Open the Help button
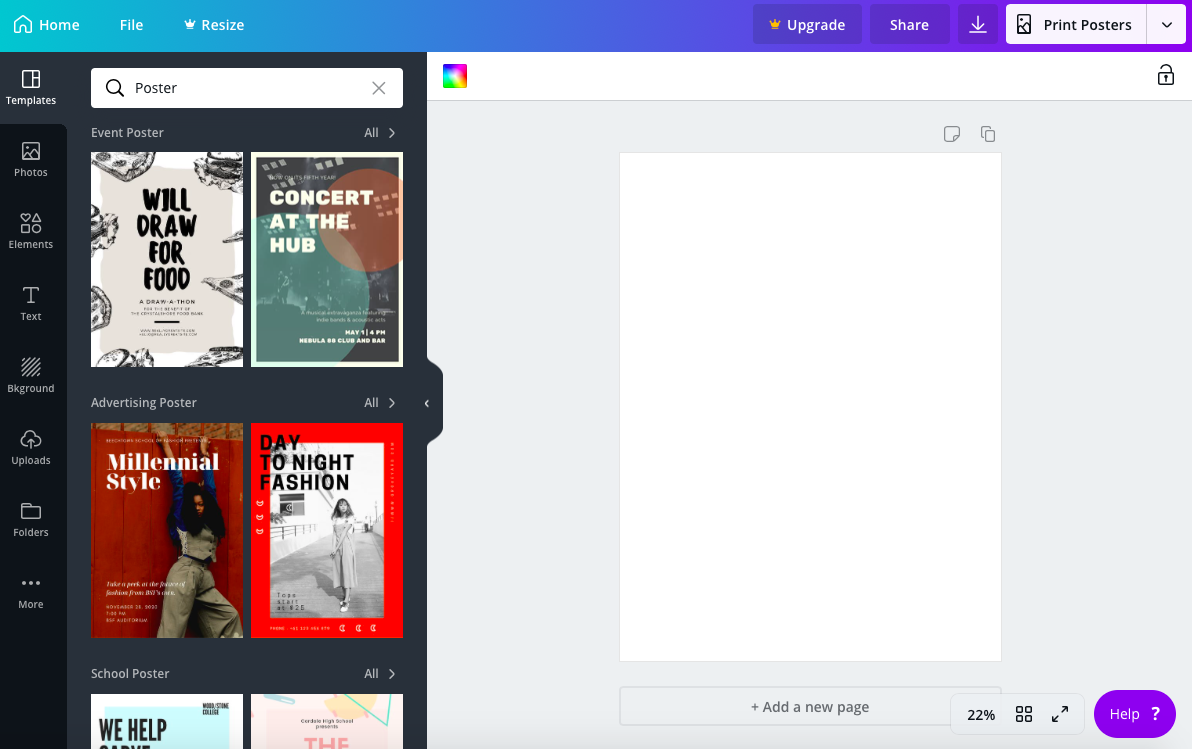Image resolution: width=1192 pixels, height=749 pixels. pos(1134,714)
